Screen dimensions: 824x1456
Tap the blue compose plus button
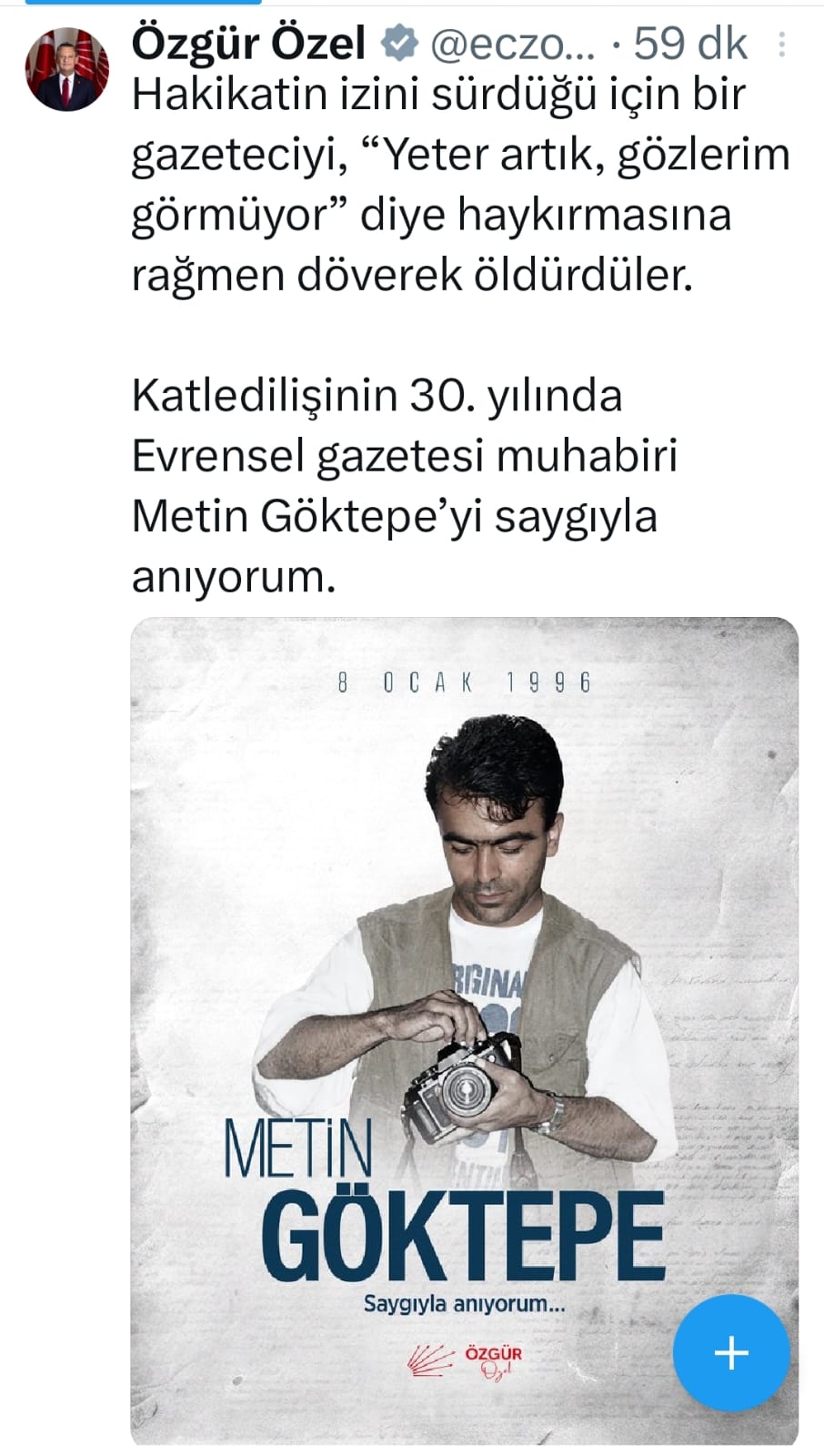click(731, 1353)
